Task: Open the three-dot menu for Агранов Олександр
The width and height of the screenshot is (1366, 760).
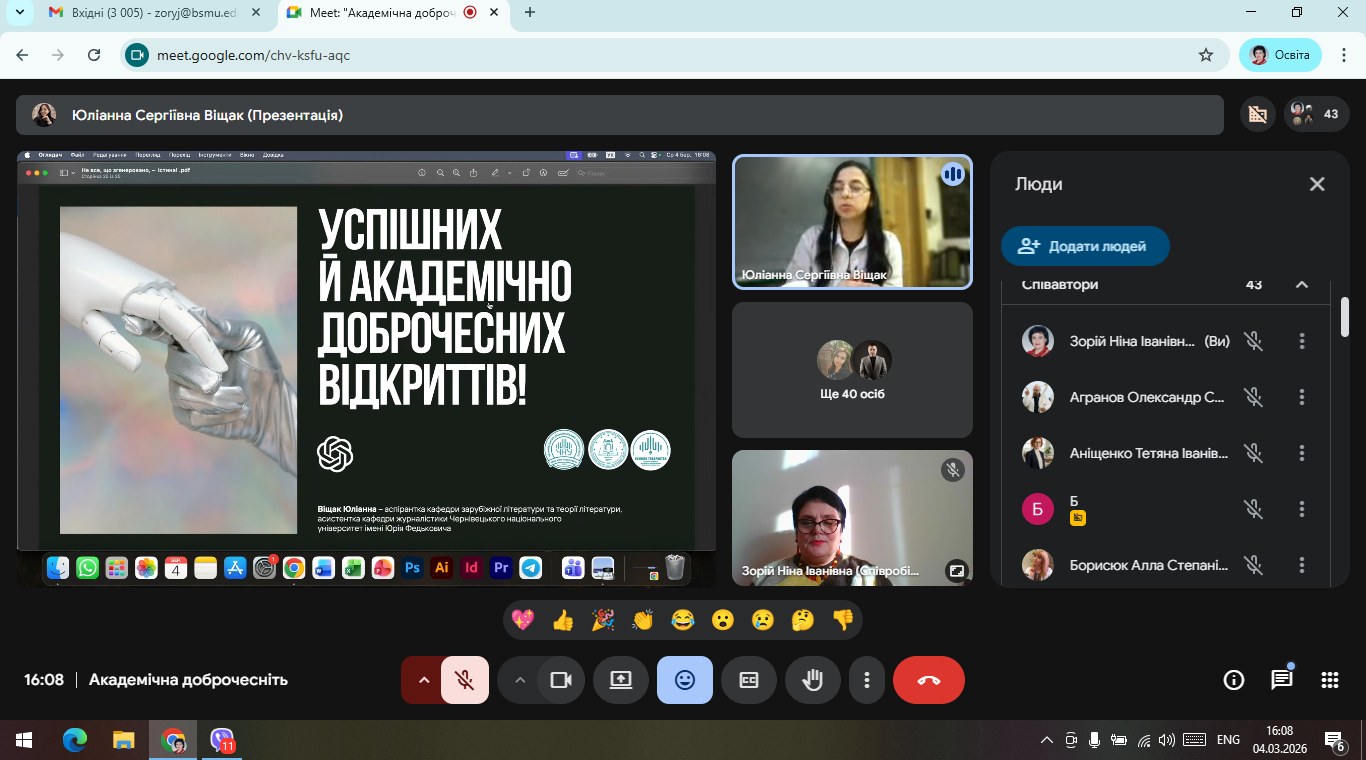Action: (x=1301, y=396)
